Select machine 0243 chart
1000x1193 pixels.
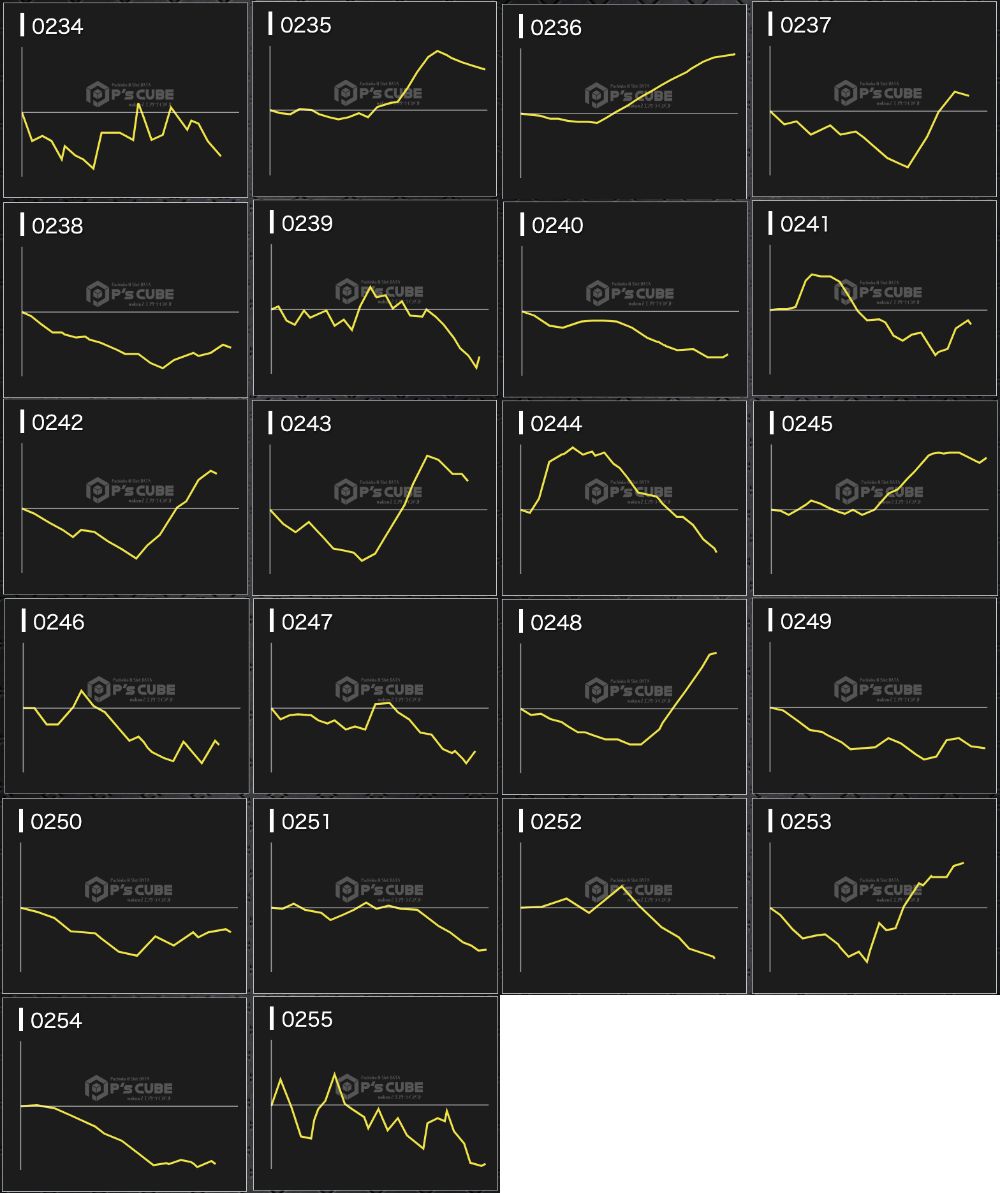click(x=374, y=497)
